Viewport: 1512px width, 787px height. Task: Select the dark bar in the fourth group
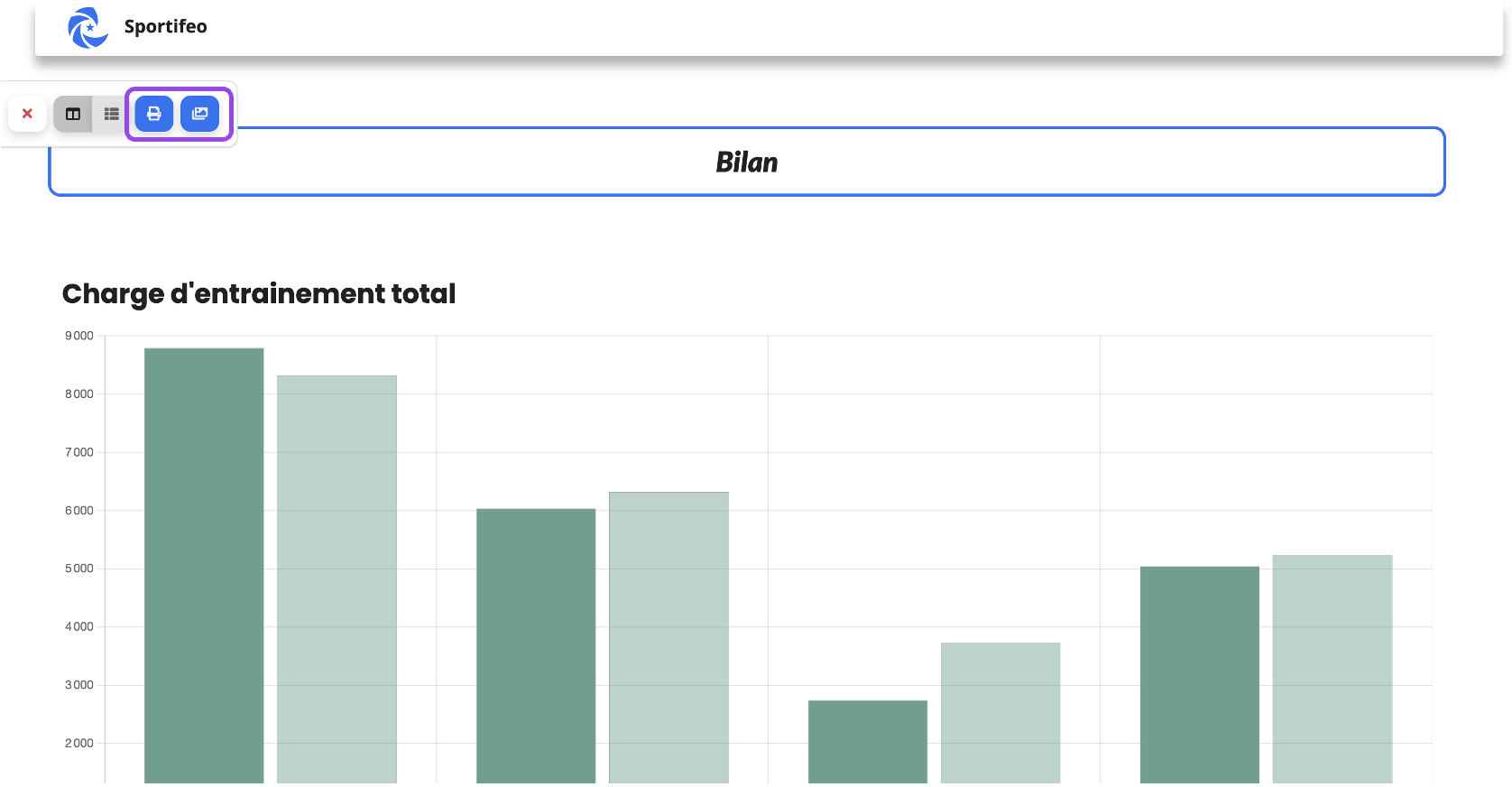(x=1200, y=675)
